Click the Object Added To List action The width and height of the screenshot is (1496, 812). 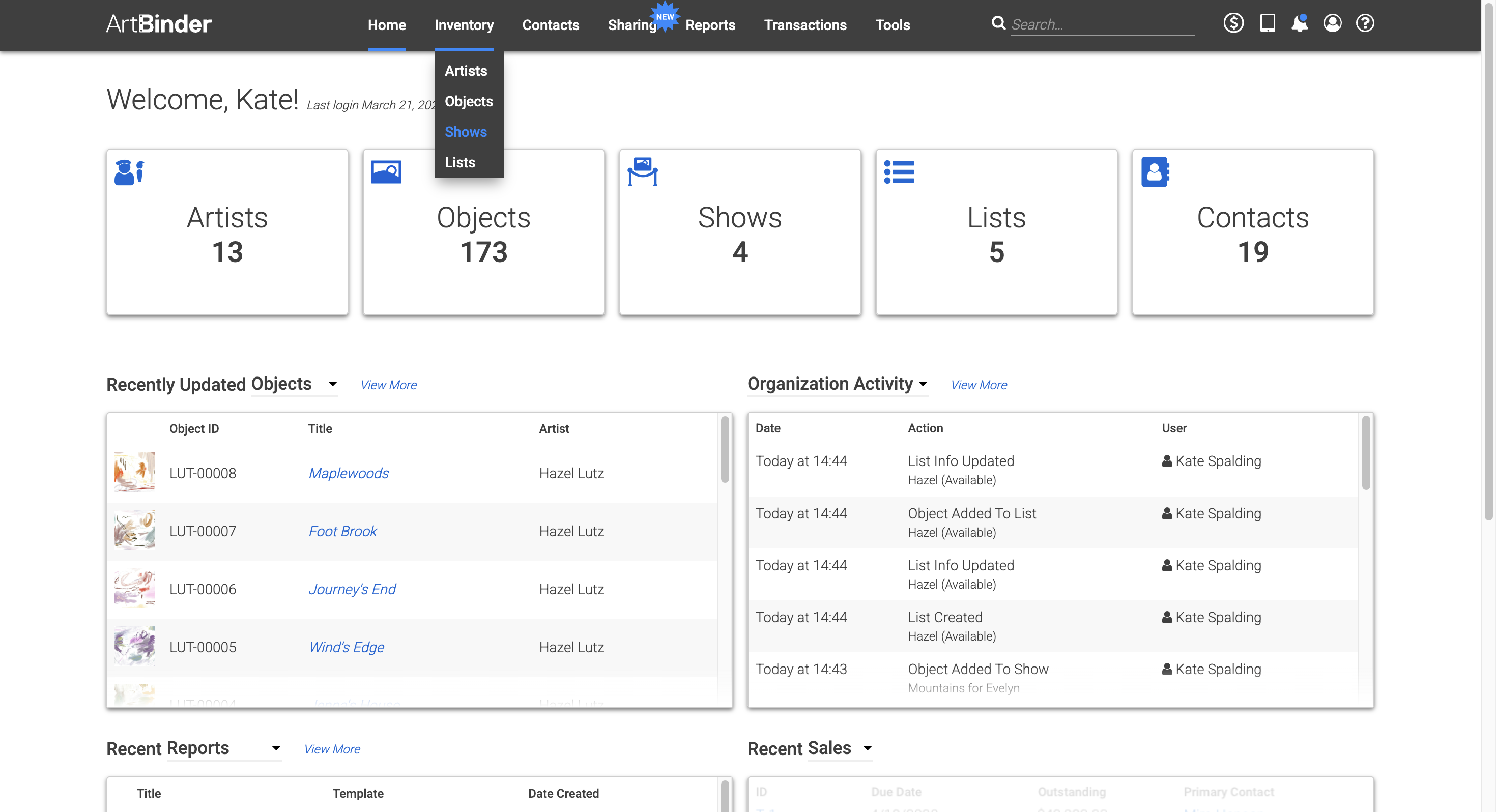972,513
